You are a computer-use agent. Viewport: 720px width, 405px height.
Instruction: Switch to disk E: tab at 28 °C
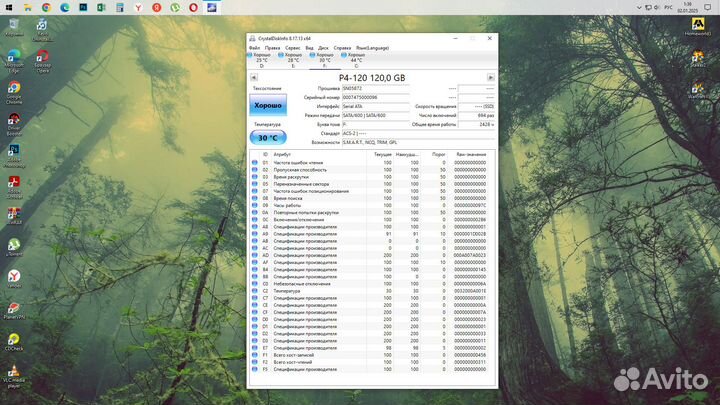tap(293, 60)
